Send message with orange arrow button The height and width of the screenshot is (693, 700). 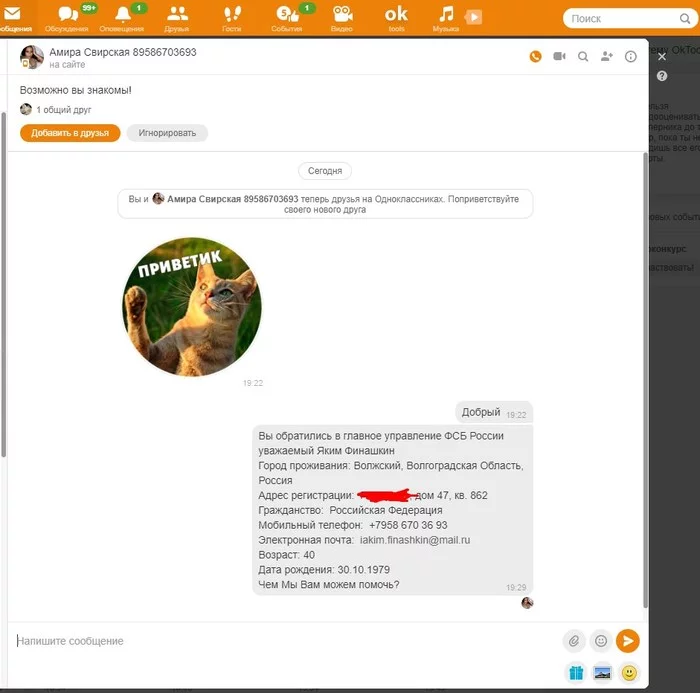click(x=628, y=641)
